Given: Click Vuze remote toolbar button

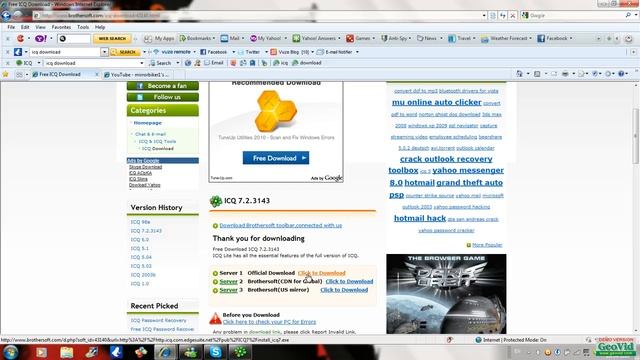Looking at the screenshot, I should (171, 52).
